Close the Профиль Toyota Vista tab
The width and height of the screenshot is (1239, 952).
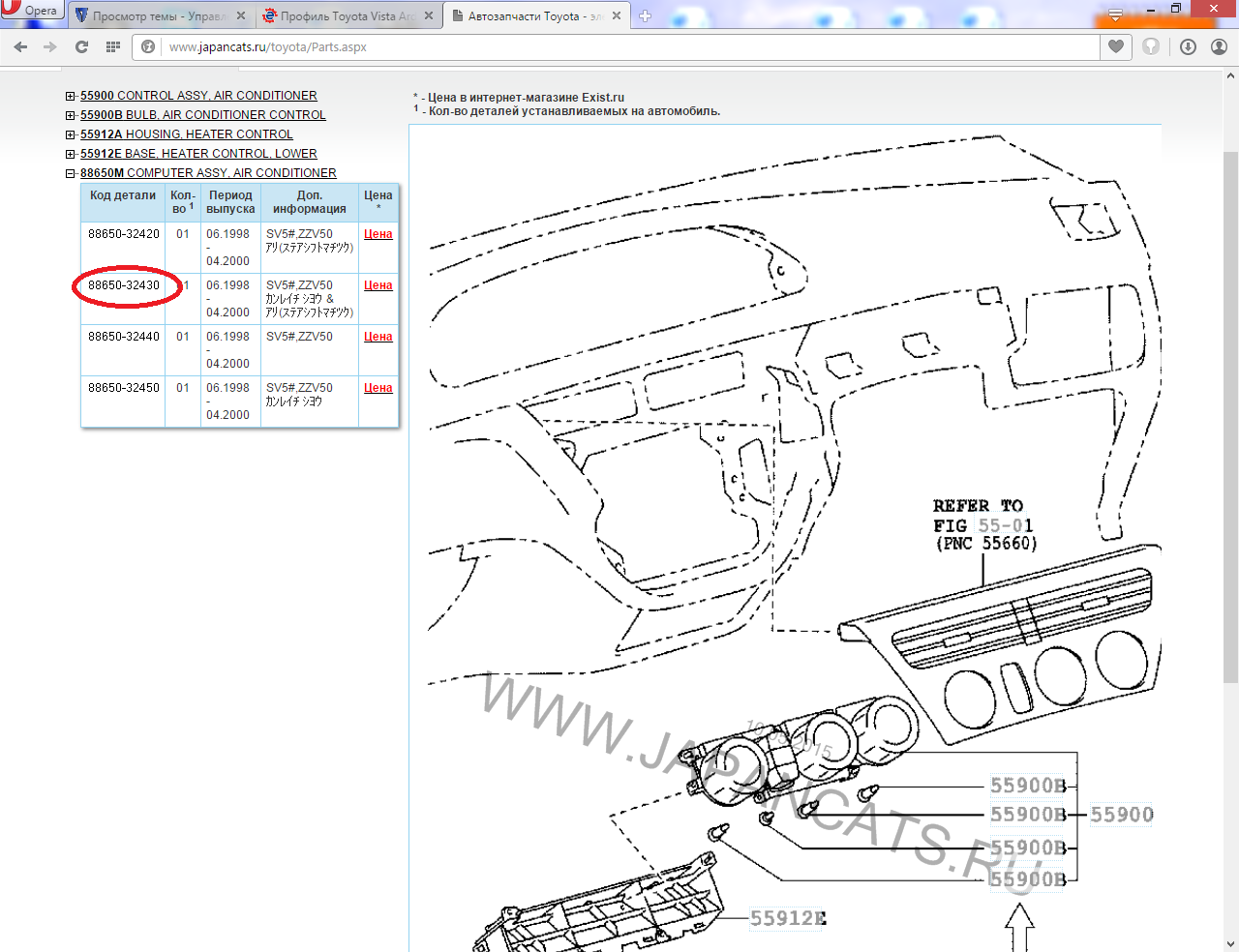[x=429, y=15]
